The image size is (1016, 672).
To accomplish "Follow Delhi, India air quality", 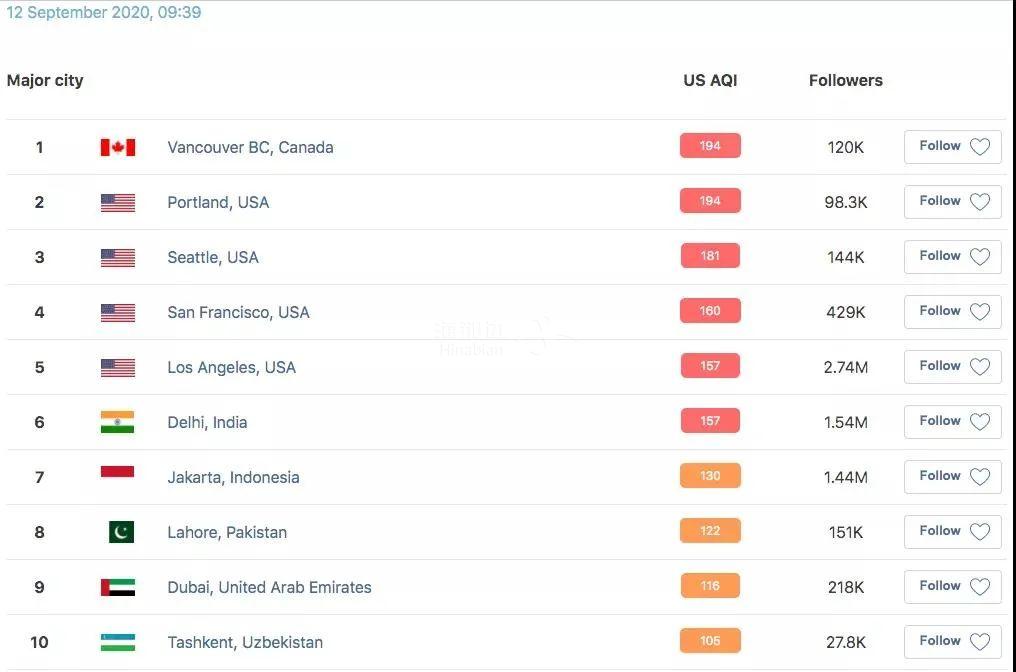I will click(952, 422).
